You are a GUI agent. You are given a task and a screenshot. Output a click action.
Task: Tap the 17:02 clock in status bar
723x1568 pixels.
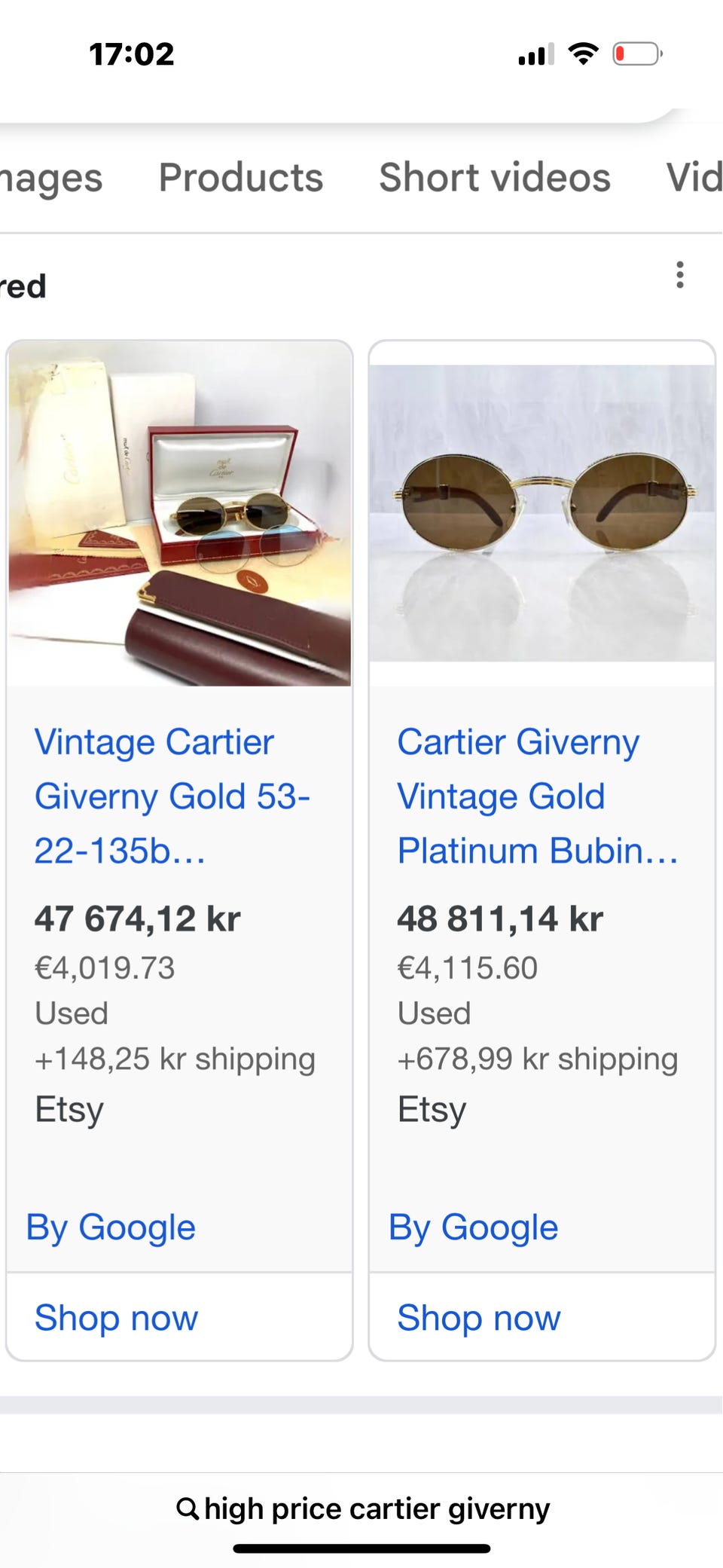(x=132, y=54)
